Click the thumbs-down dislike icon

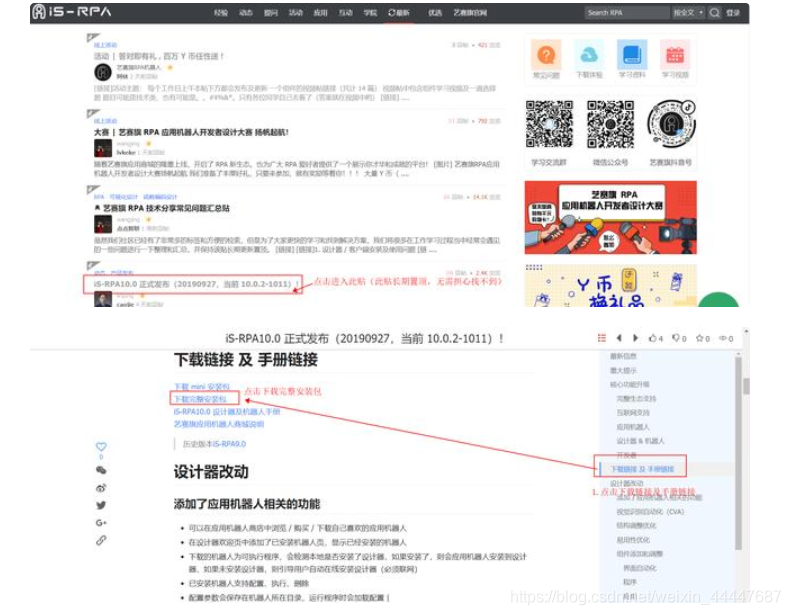point(676,338)
